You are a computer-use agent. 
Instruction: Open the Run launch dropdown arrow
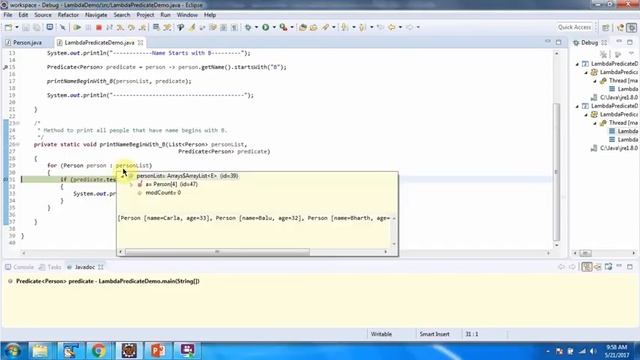click(x=274, y=27)
